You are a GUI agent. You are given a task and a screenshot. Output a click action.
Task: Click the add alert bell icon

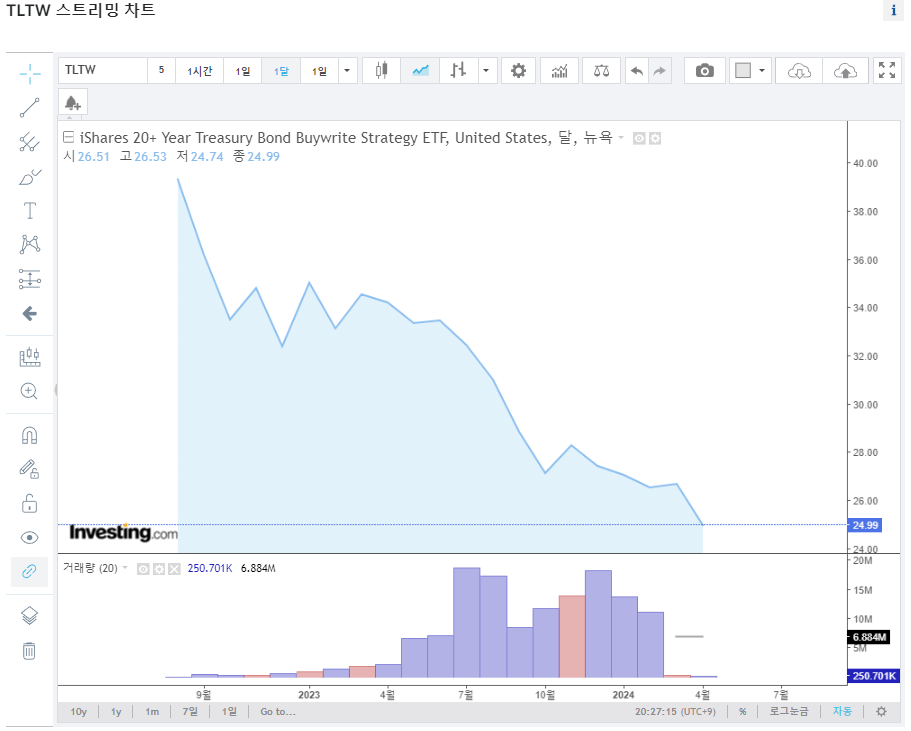pos(73,103)
